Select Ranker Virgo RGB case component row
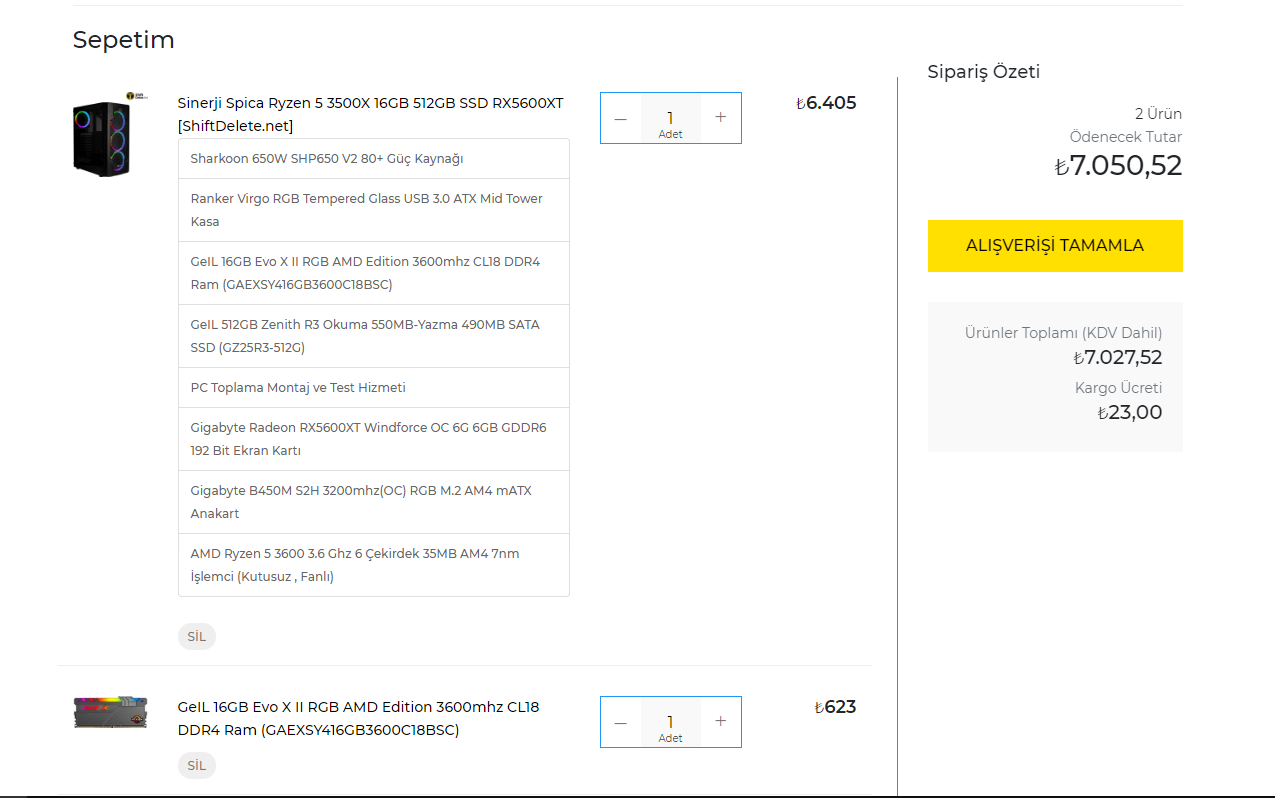 (x=374, y=210)
